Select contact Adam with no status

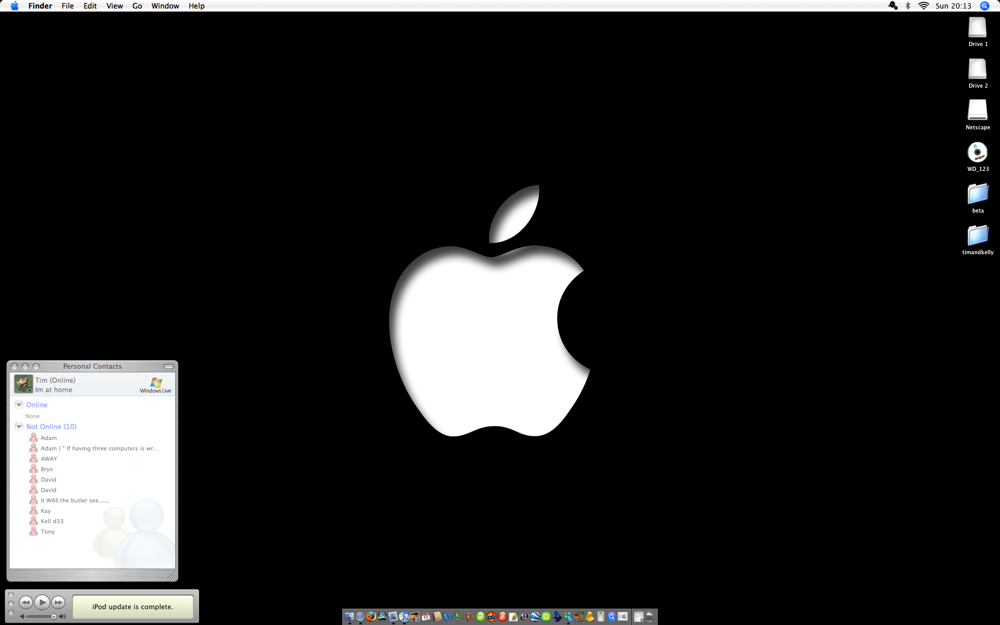(x=48, y=438)
